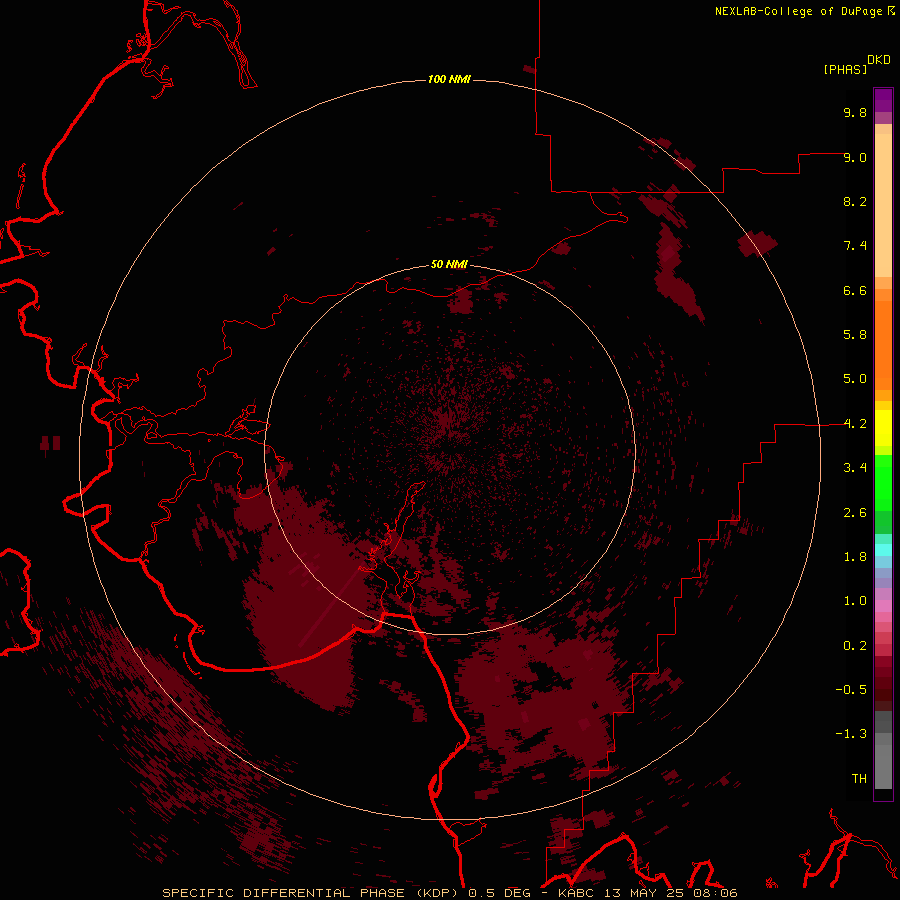
Task: Pick the light peach band of the color scale
Action: coord(883,205)
